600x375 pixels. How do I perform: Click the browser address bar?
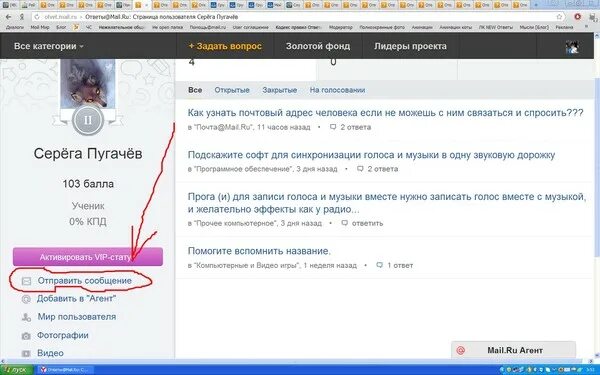297,17
